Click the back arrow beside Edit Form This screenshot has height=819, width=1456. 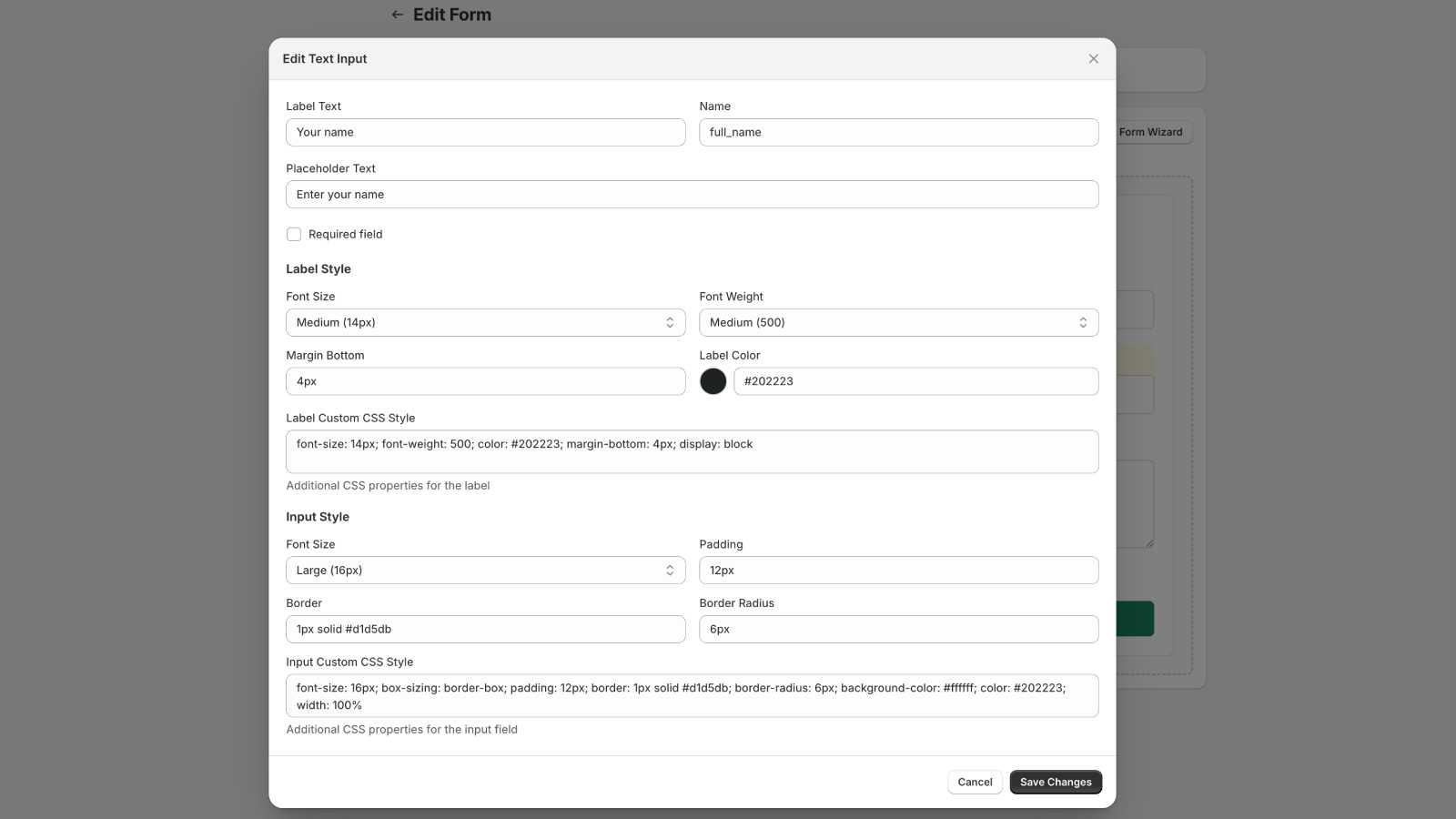click(x=396, y=15)
